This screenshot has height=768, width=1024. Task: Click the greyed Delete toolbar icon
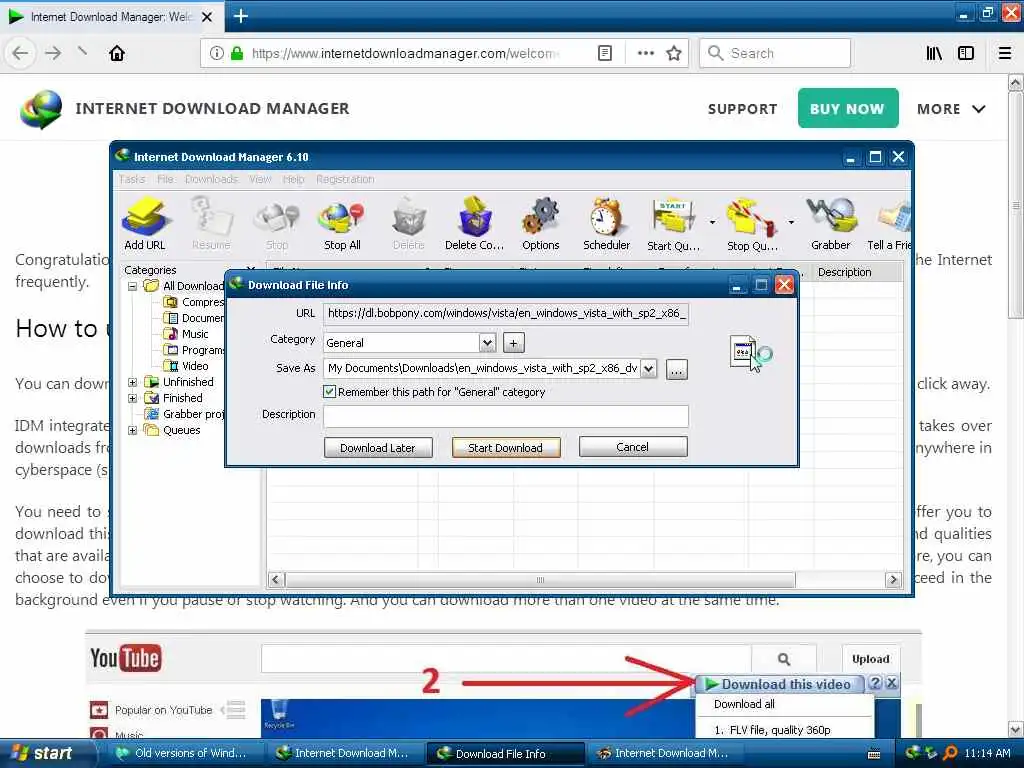tap(408, 225)
